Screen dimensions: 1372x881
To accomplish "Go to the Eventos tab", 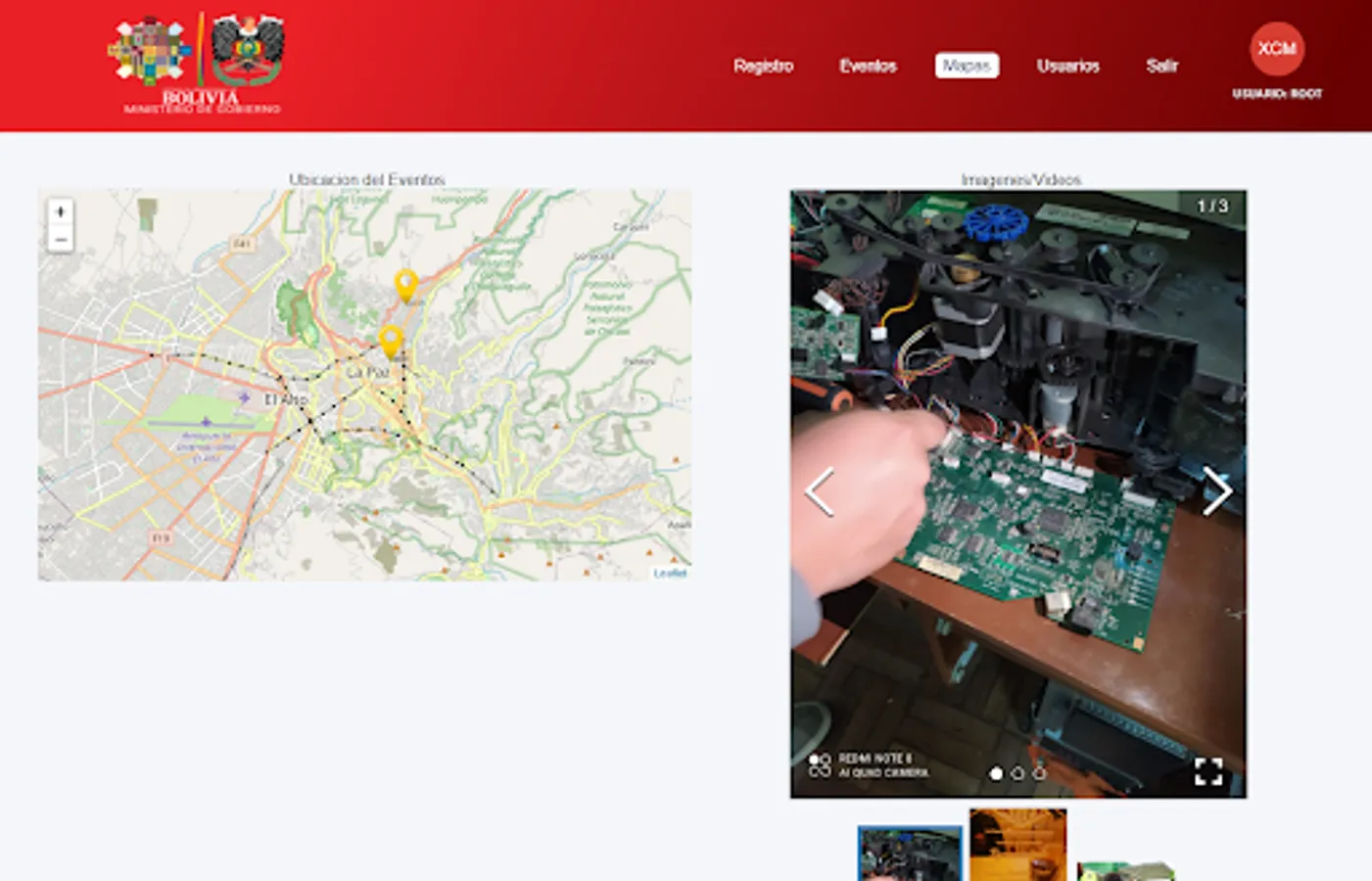I will pos(868,66).
